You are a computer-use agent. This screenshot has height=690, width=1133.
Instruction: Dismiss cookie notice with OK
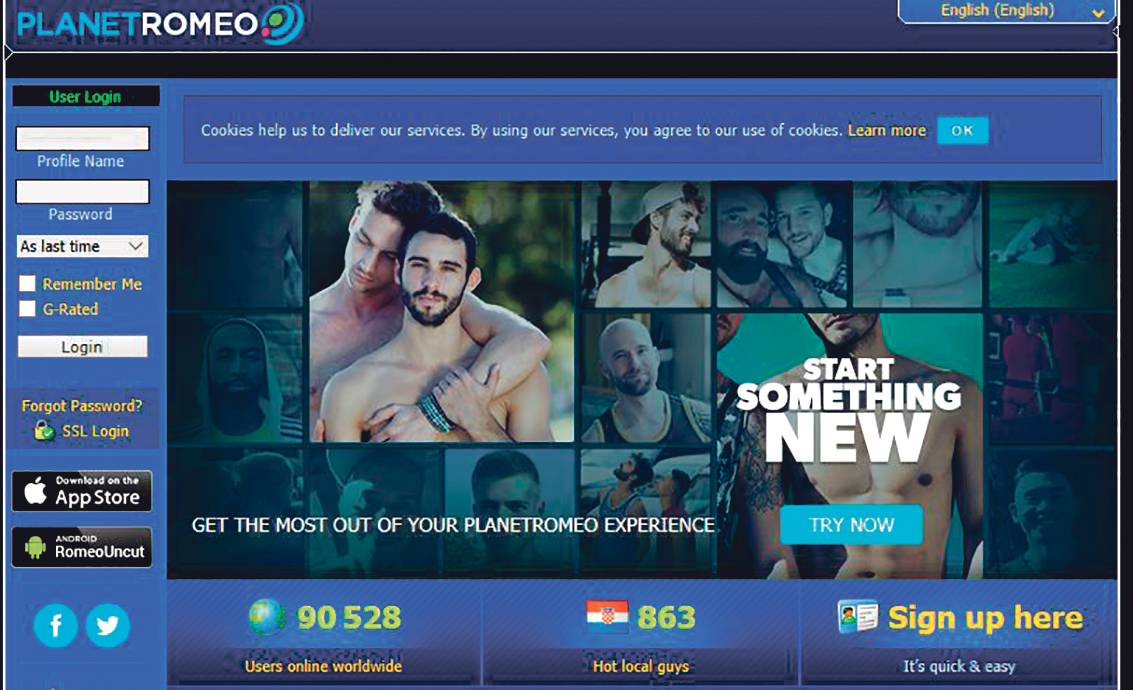coord(962,131)
